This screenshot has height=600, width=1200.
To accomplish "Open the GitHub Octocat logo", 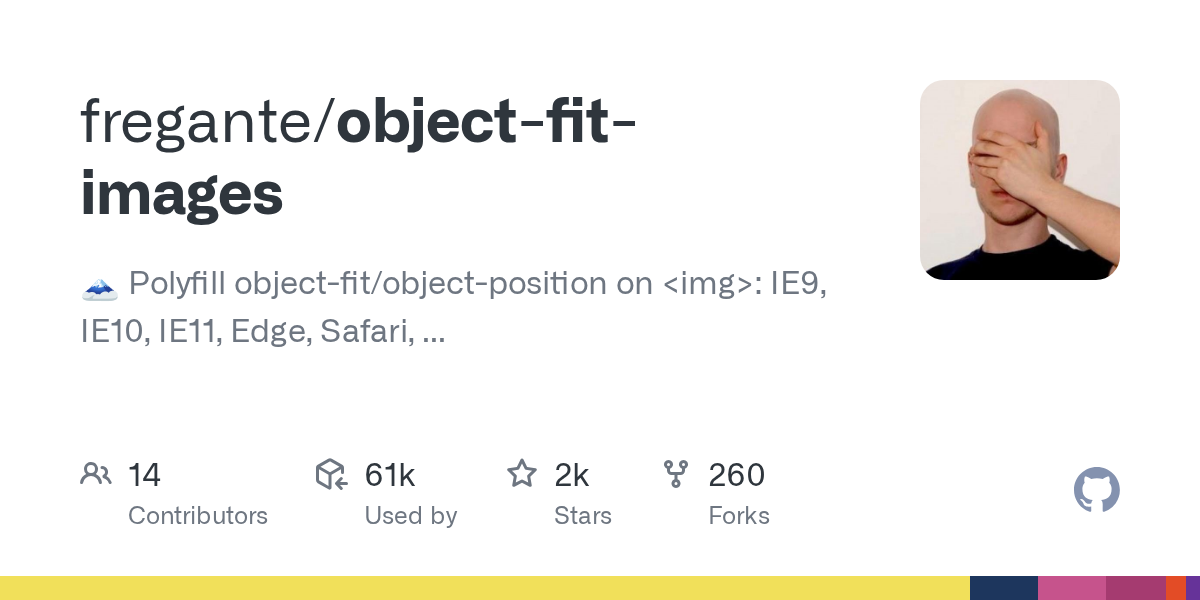I will [x=1096, y=490].
